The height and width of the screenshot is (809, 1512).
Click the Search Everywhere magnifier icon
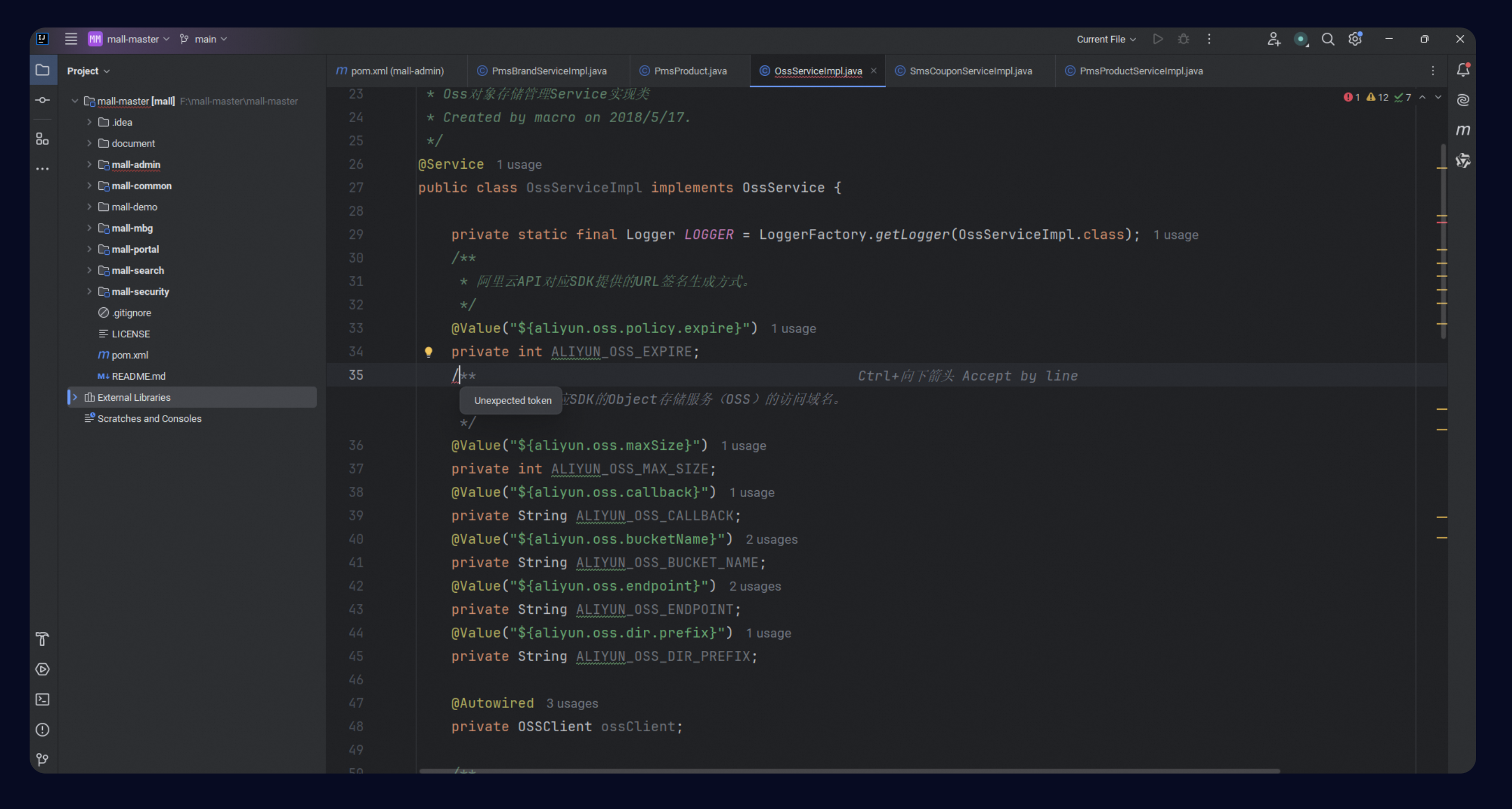pyautogui.click(x=1327, y=39)
